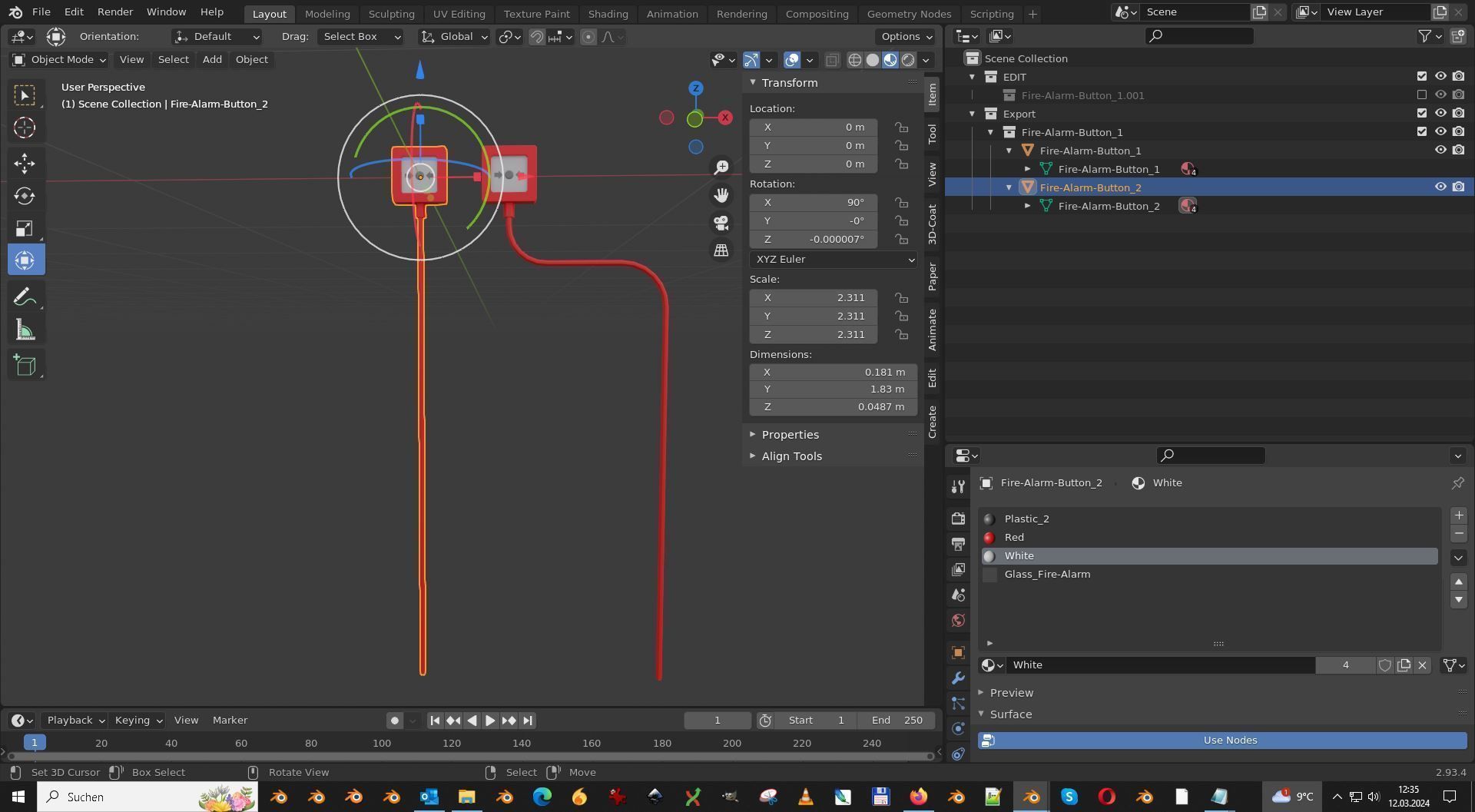Select the Annotate tool
The width and height of the screenshot is (1475, 812).
25,297
